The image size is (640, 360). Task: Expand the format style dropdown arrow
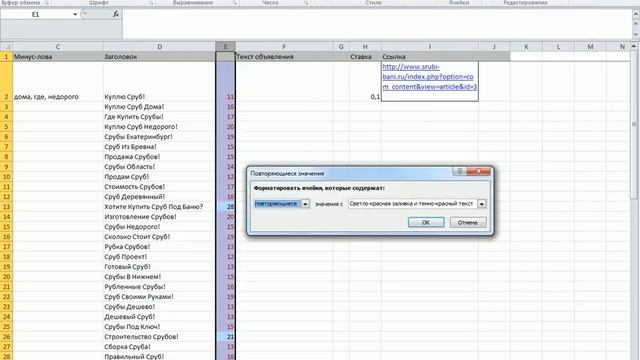click(482, 204)
